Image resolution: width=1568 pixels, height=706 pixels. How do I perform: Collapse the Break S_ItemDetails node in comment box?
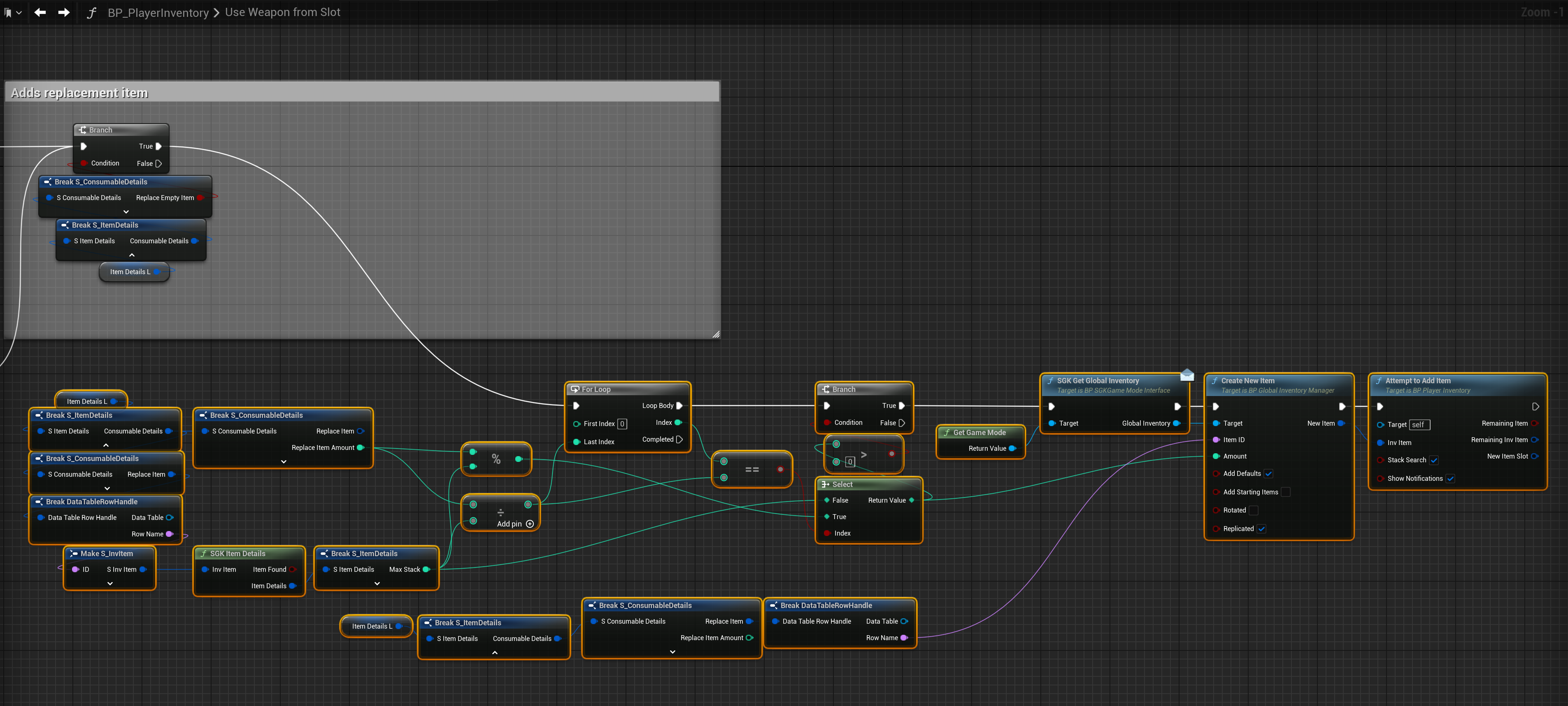tap(131, 255)
